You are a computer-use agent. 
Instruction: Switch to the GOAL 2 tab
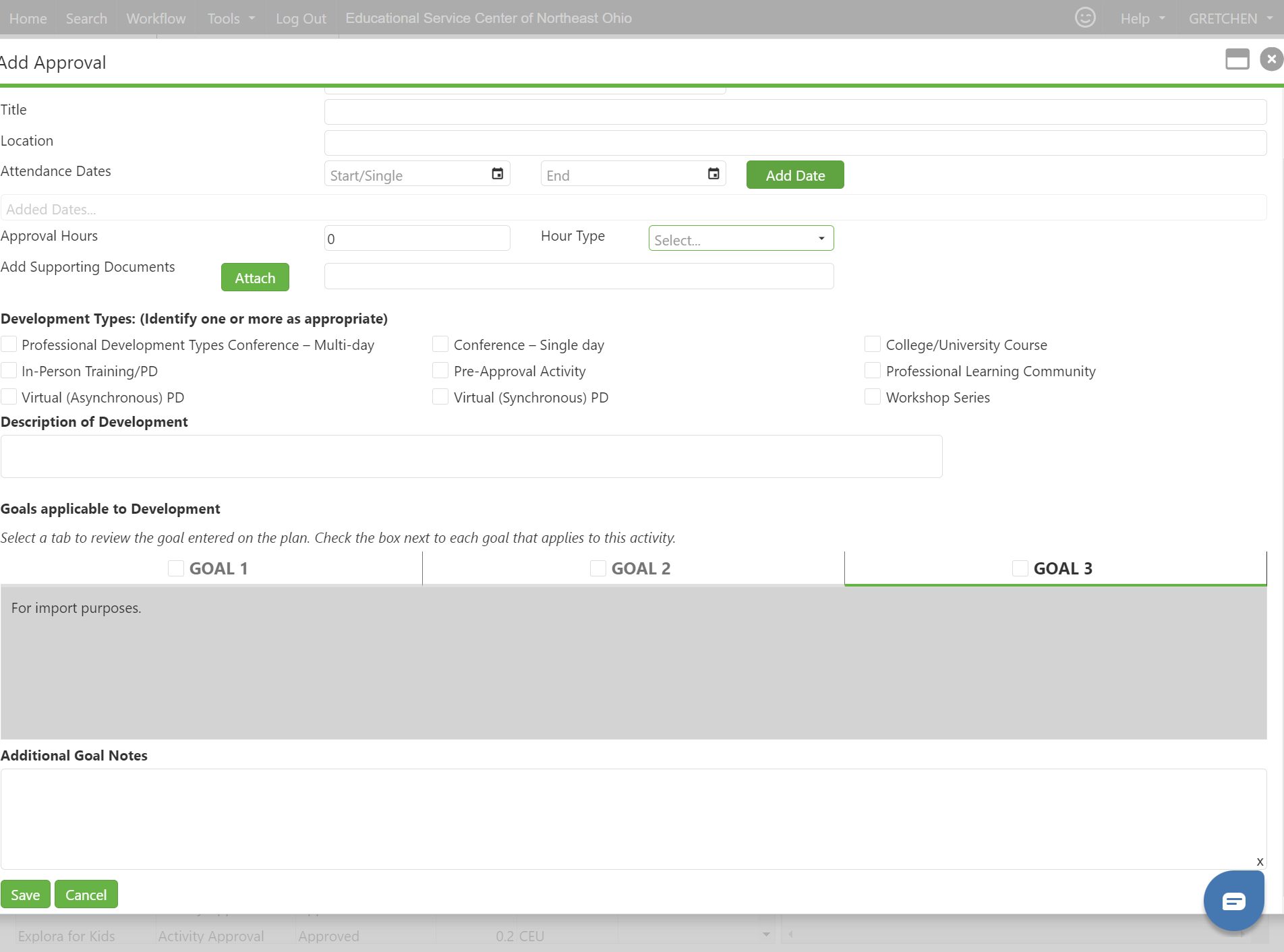tap(633, 568)
